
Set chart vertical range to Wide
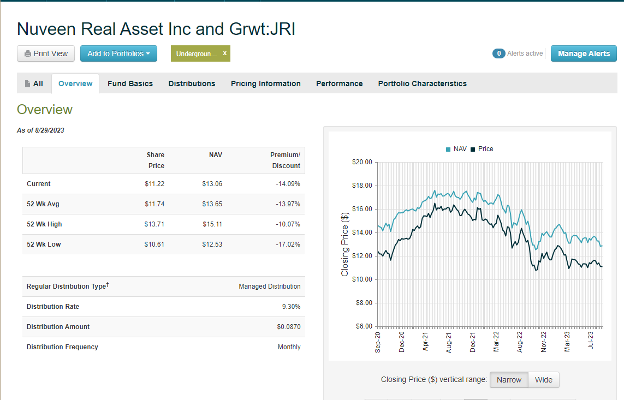tap(543, 380)
